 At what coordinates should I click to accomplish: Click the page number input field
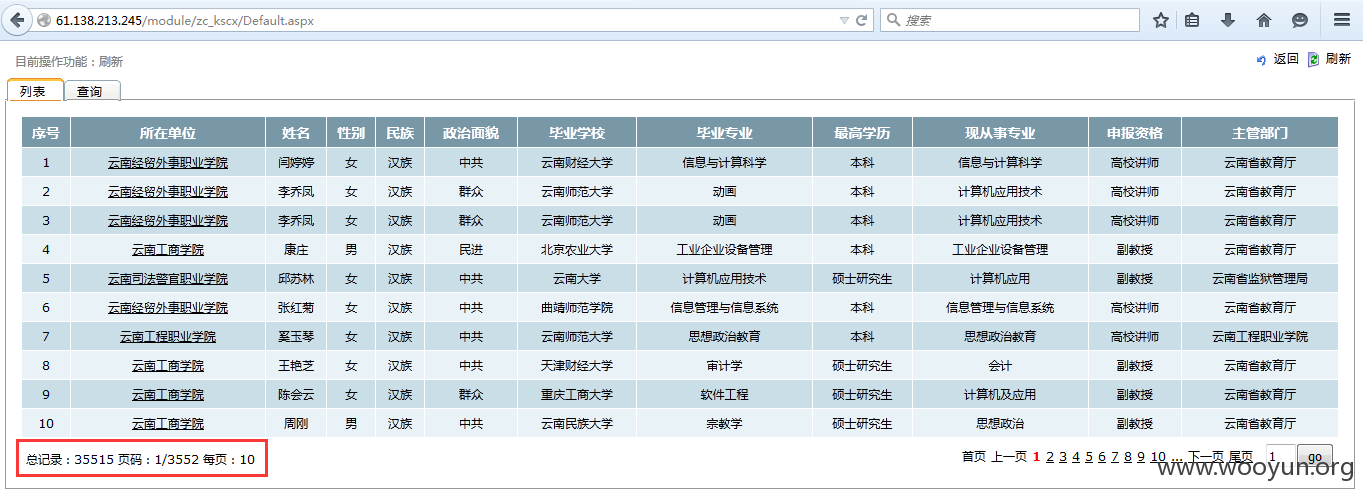(1281, 457)
